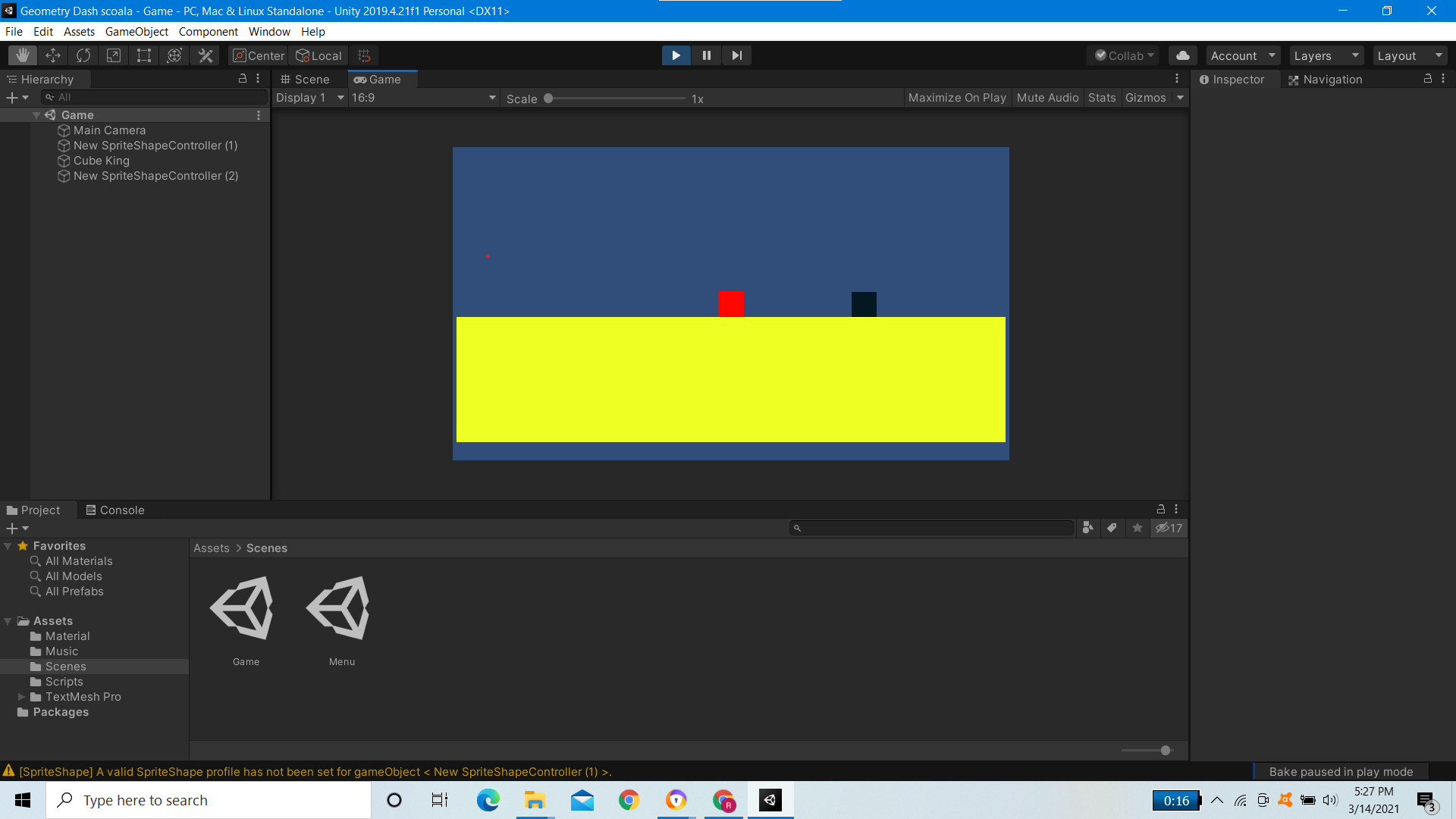Select Menu scene asset thumbnail
Screen dimensions: 1456x819
click(338, 608)
